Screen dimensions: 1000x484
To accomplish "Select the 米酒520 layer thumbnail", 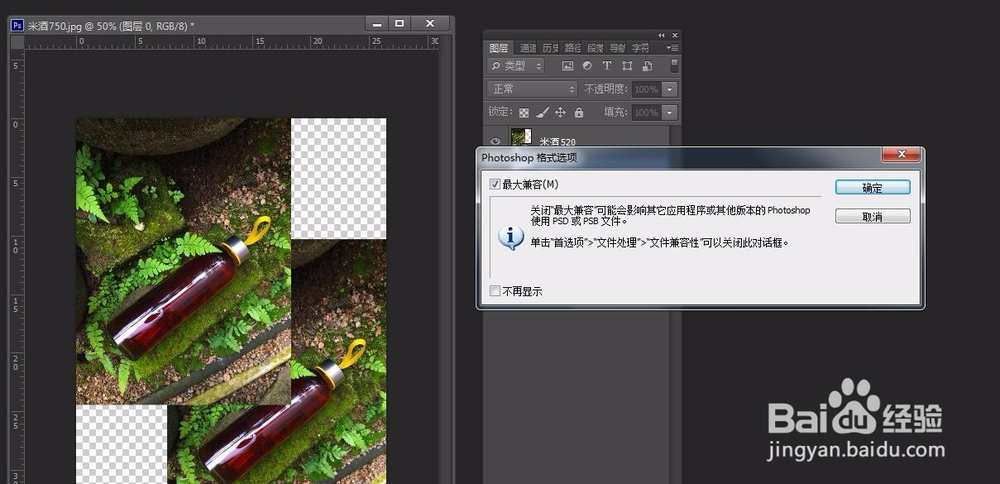I will (521, 137).
